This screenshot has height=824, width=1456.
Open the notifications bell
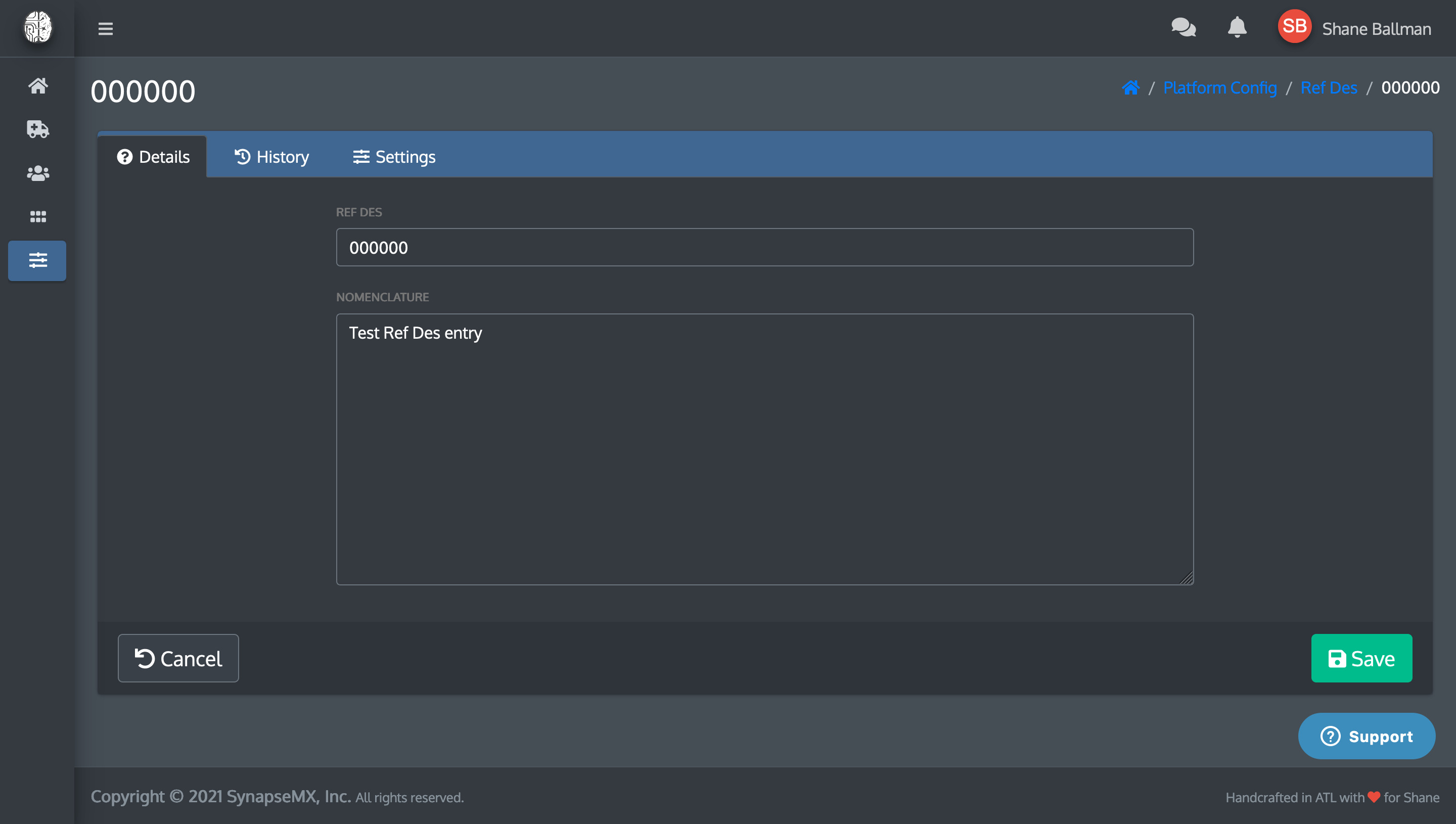pos(1237,27)
